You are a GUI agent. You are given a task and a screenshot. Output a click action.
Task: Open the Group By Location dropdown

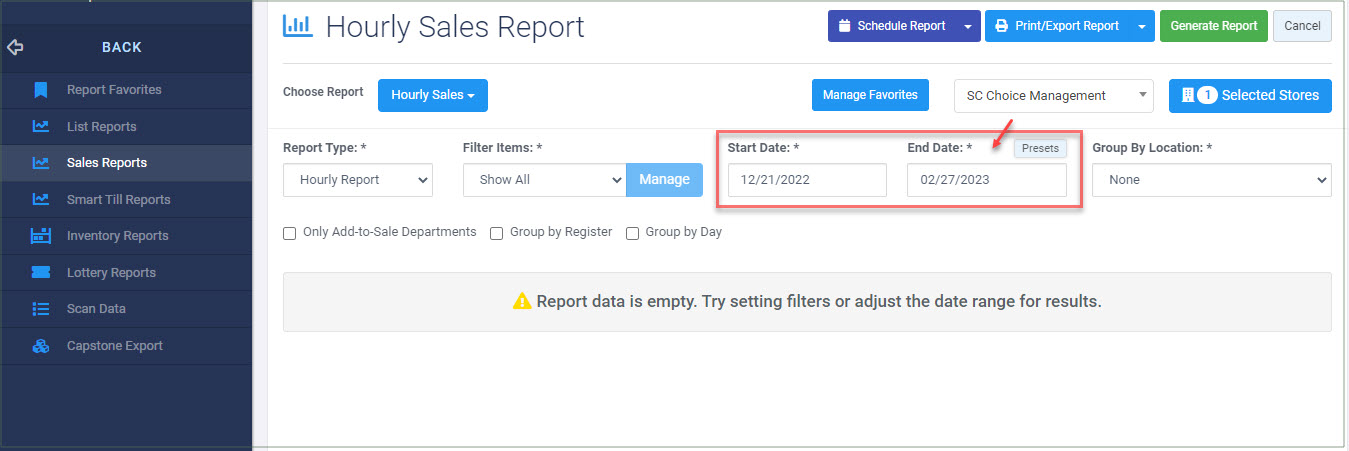tap(1211, 180)
